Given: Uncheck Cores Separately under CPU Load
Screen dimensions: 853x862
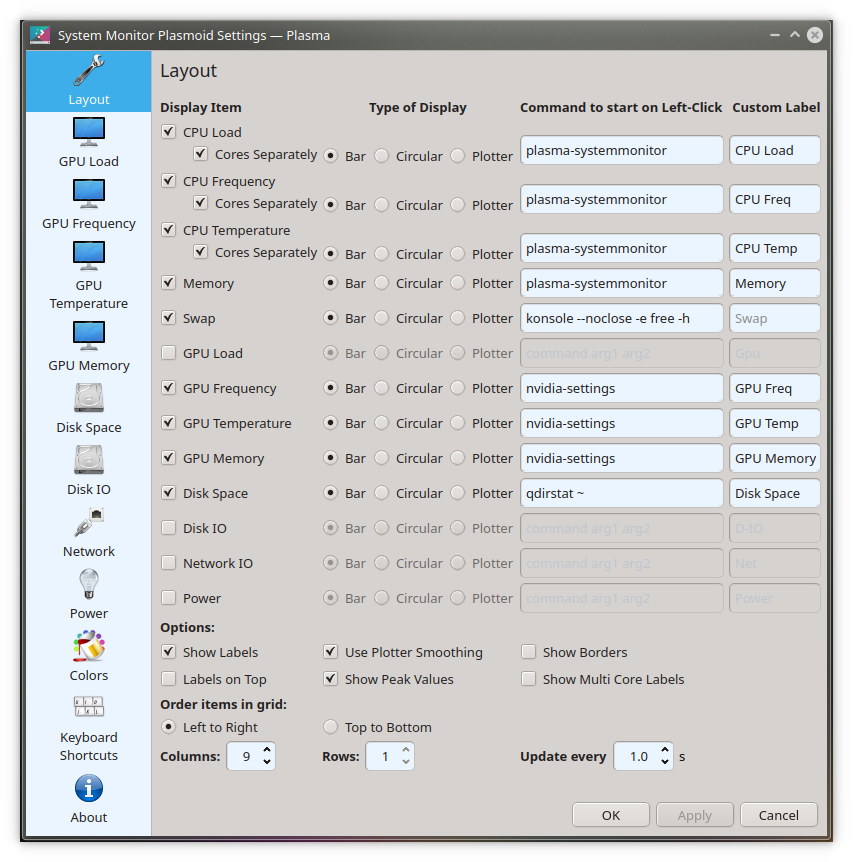Looking at the screenshot, I should [x=201, y=154].
